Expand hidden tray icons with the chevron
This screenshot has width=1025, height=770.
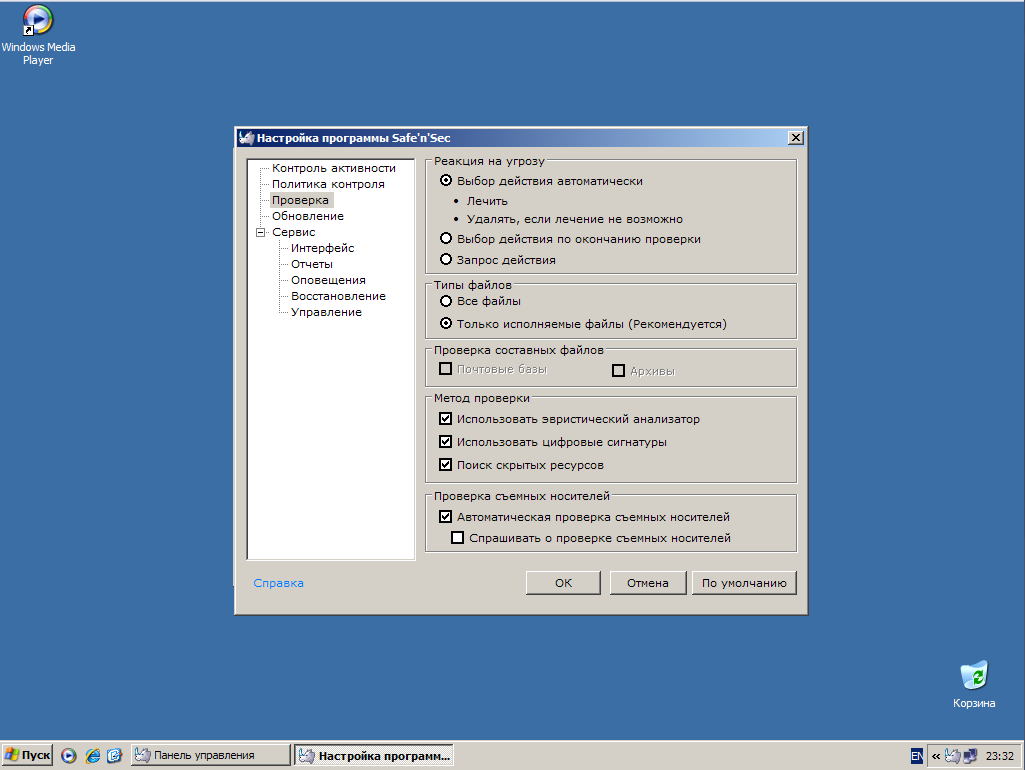(936, 756)
